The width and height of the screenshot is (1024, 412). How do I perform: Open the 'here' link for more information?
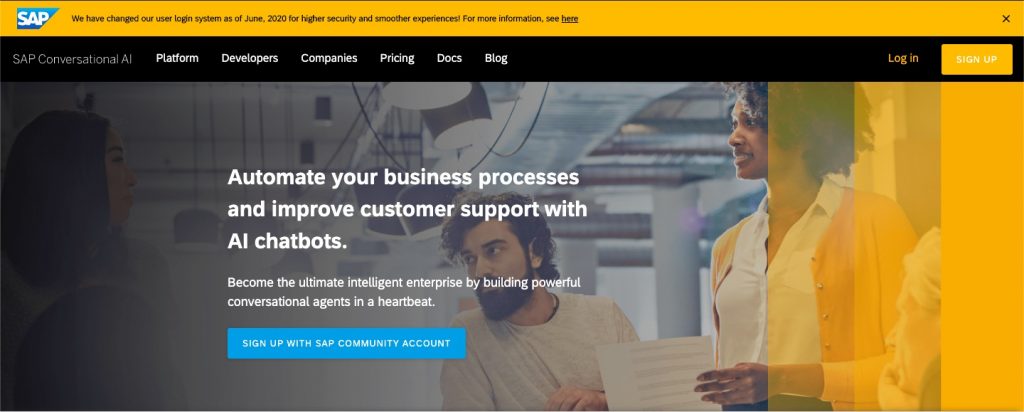click(x=569, y=19)
